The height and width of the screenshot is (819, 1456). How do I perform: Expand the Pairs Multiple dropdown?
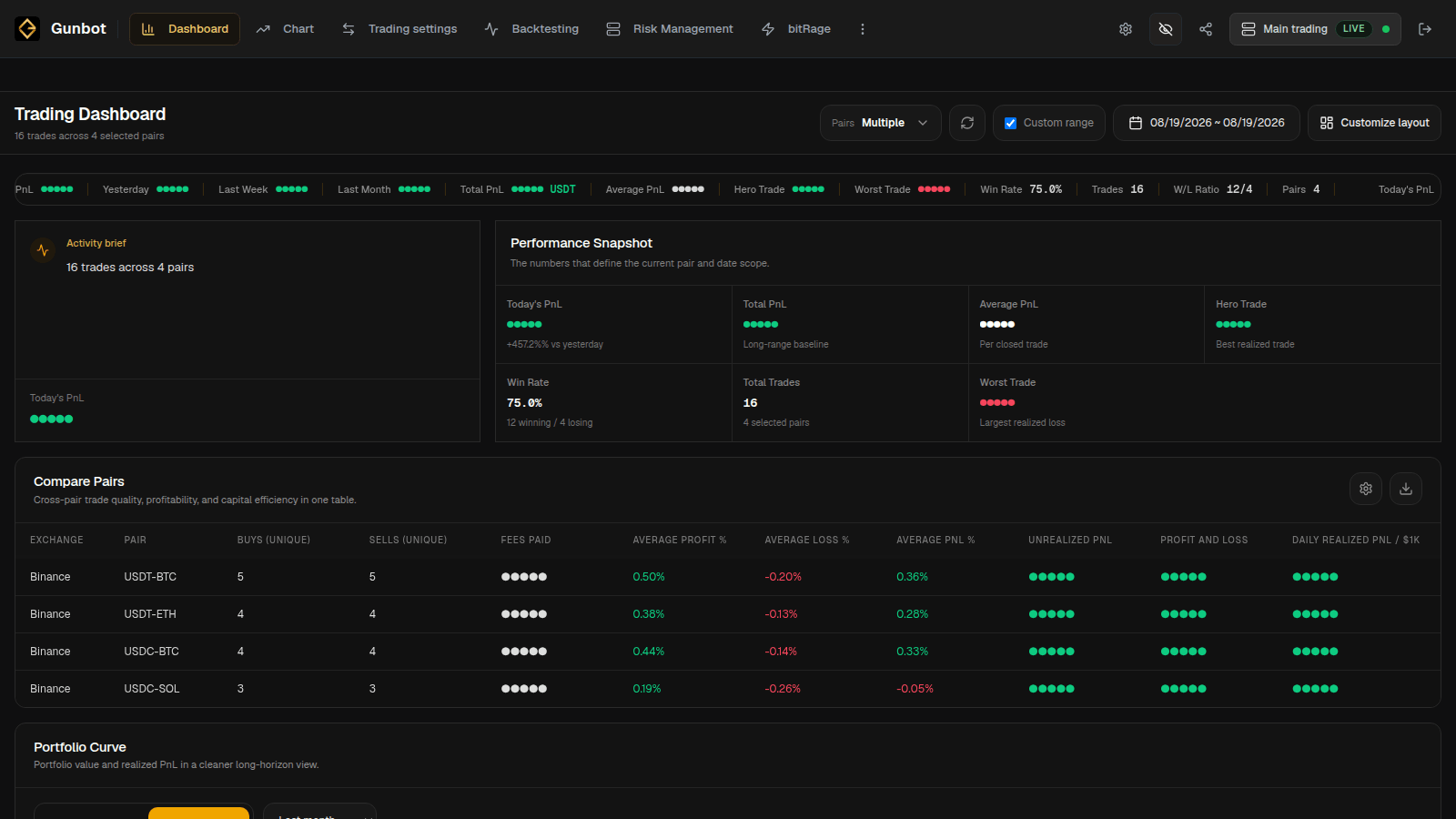[x=881, y=123]
